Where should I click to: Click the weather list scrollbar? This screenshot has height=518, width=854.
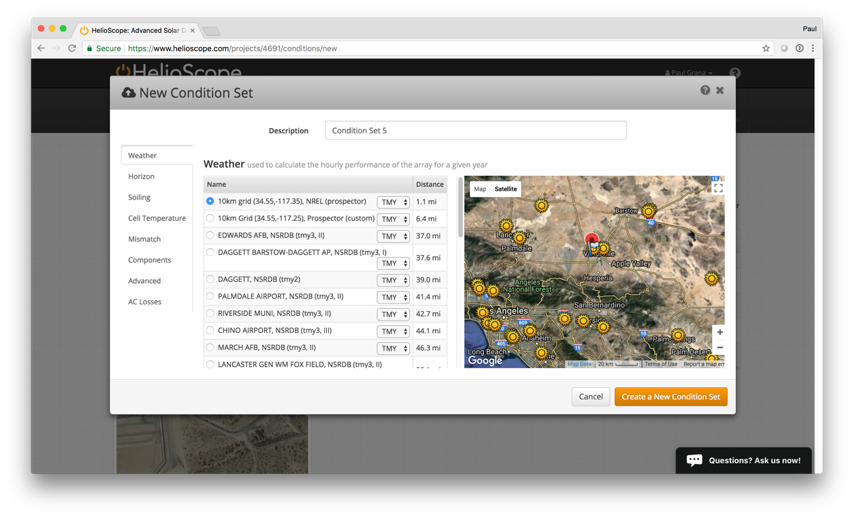click(x=460, y=207)
